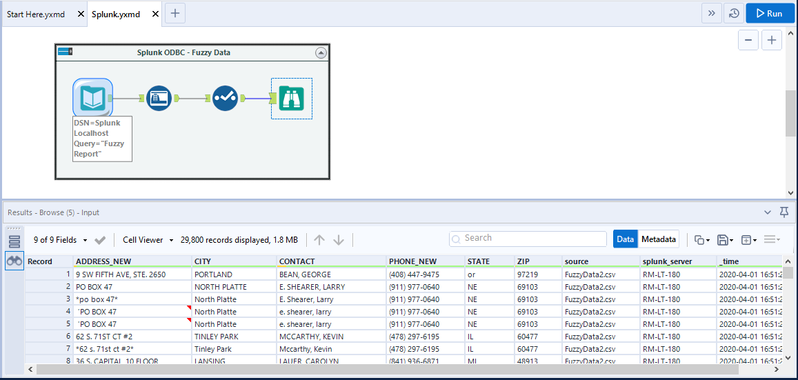Run the workflow
This screenshot has height=380, width=798.
[x=770, y=14]
